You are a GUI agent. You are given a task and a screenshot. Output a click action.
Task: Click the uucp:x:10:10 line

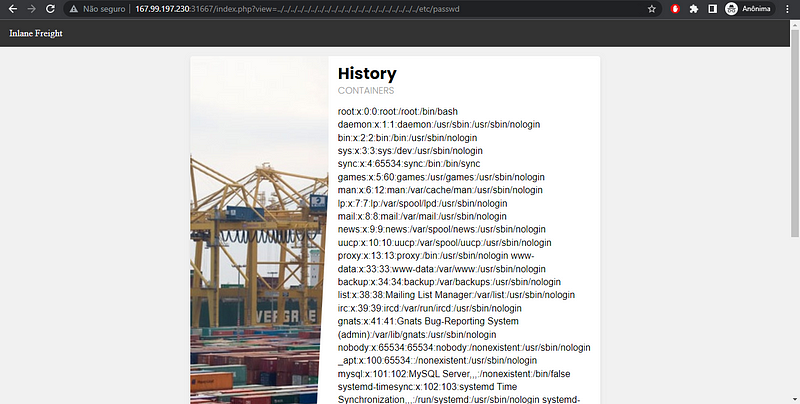(444, 242)
